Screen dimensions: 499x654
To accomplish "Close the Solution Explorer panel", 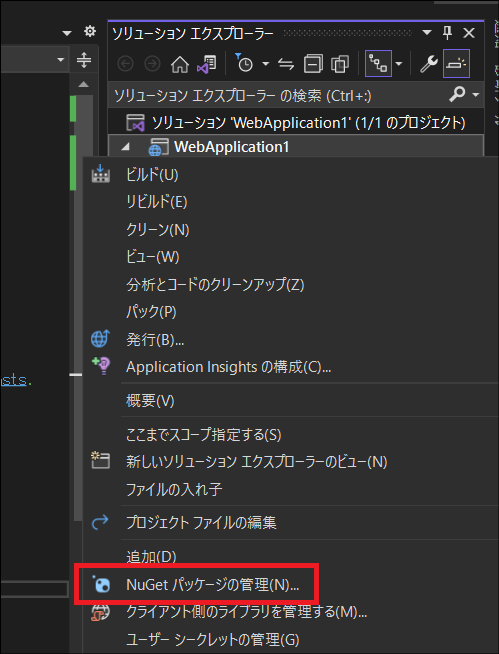I will (469, 33).
